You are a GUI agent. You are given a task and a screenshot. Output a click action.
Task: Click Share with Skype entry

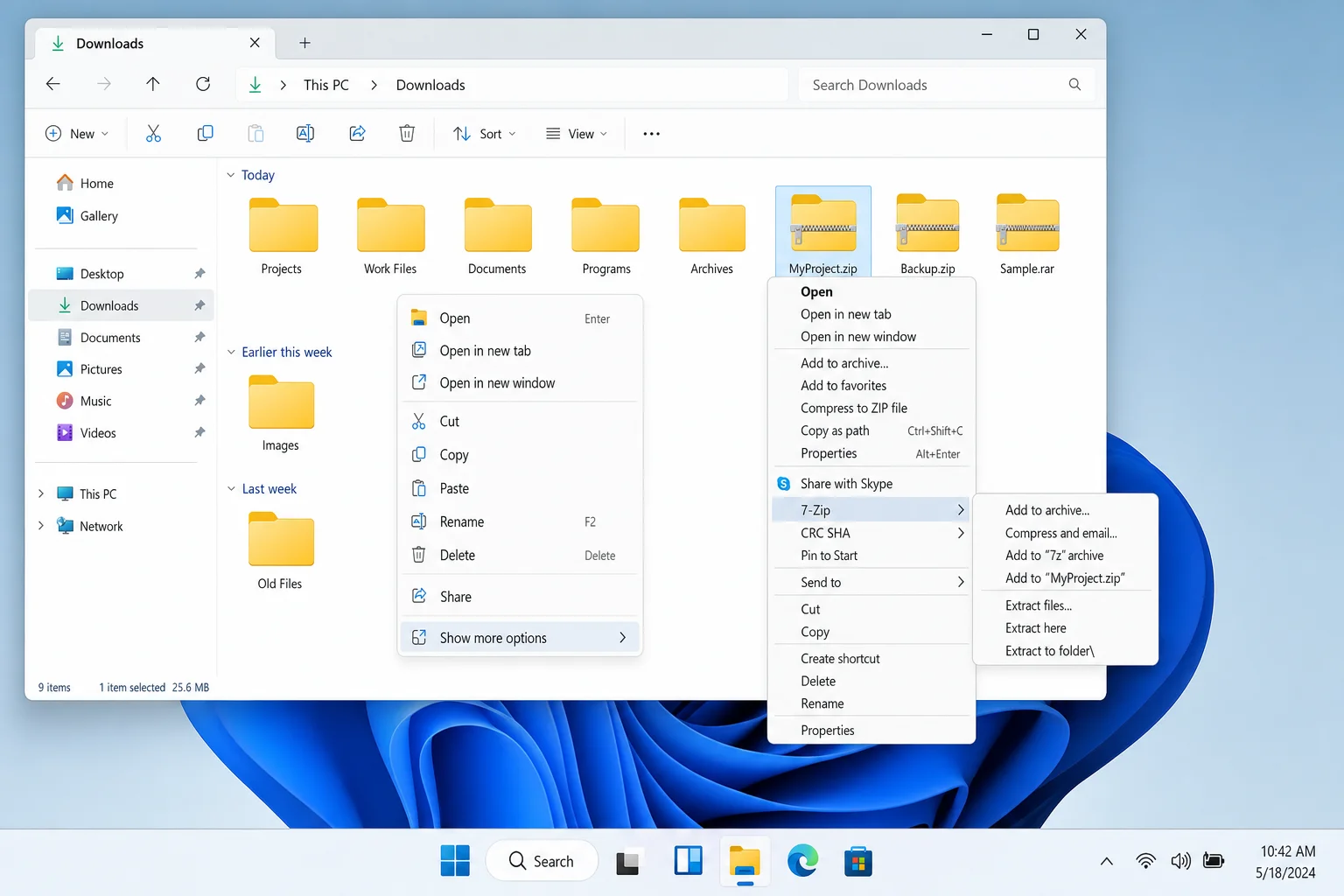(871, 484)
